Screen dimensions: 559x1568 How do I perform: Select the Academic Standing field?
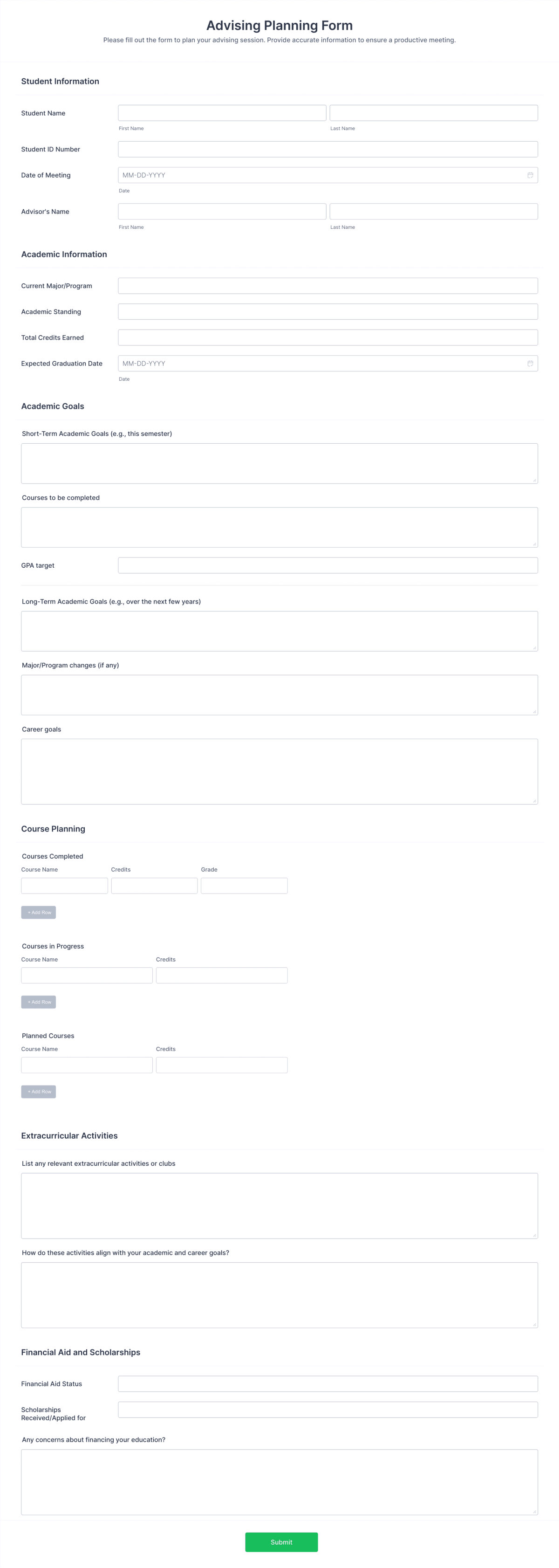328,311
